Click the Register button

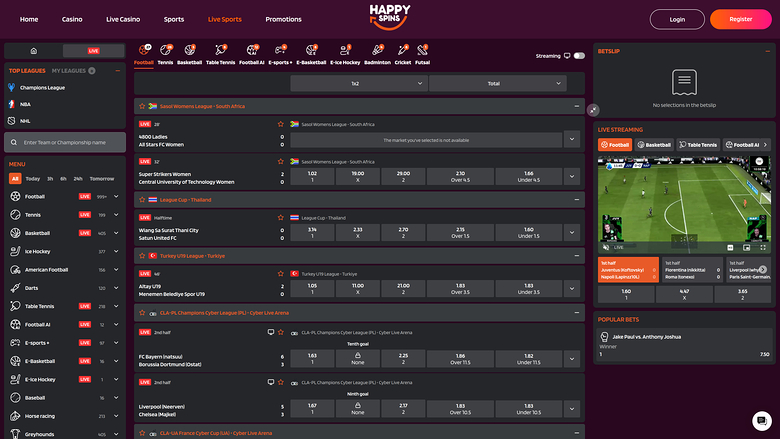pos(741,19)
